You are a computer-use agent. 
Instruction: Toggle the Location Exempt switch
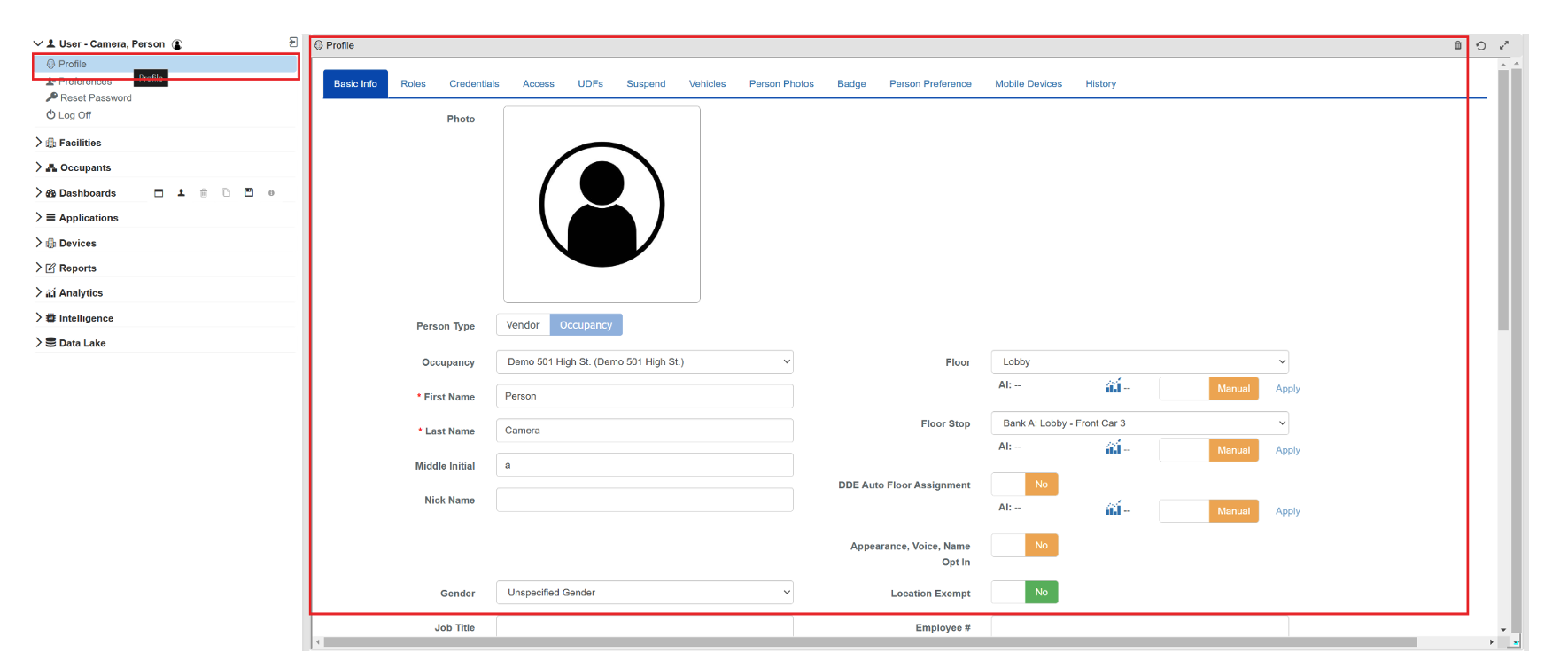pyautogui.click(x=1024, y=593)
